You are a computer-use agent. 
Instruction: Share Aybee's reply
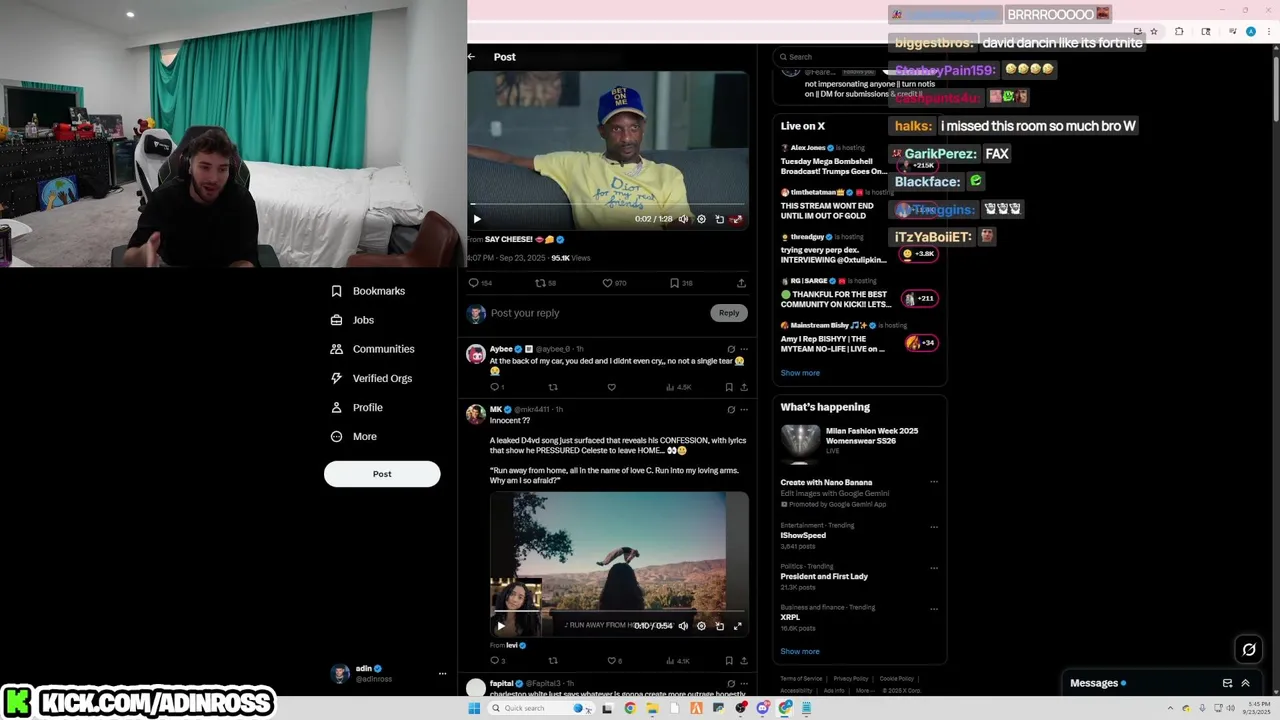click(743, 387)
